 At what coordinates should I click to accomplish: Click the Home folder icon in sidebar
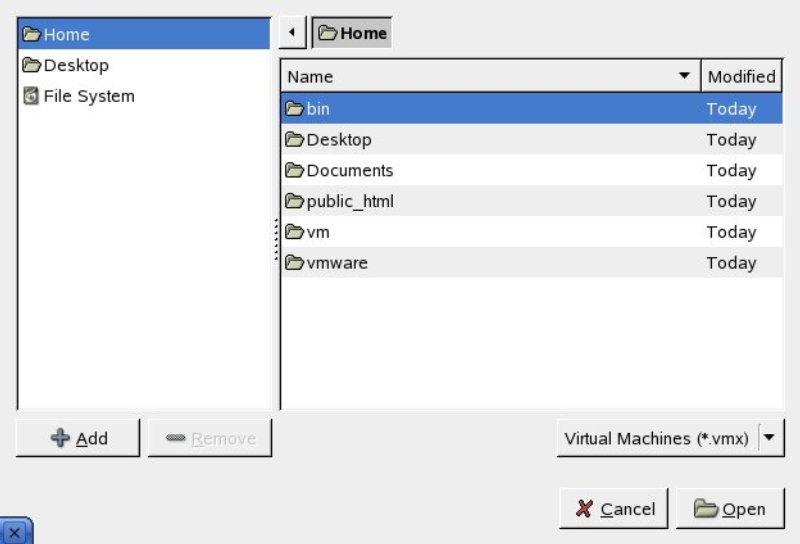pos(31,35)
